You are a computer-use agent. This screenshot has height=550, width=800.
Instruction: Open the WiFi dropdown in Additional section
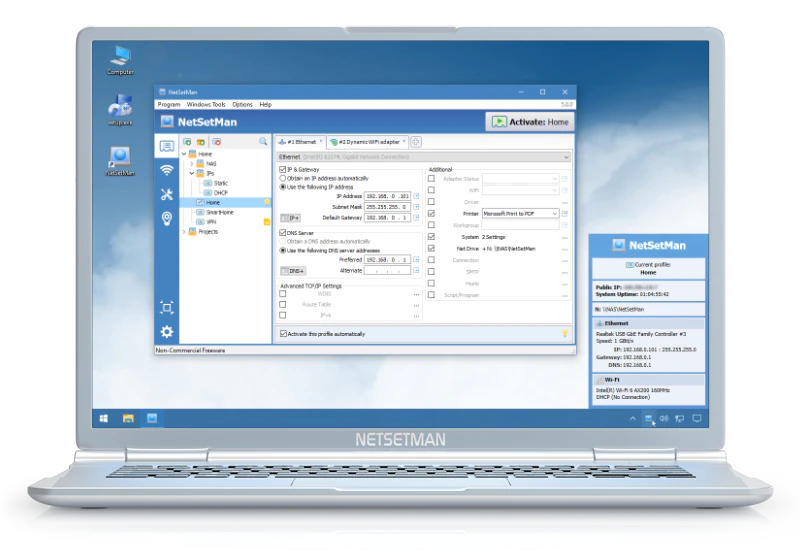[520, 190]
